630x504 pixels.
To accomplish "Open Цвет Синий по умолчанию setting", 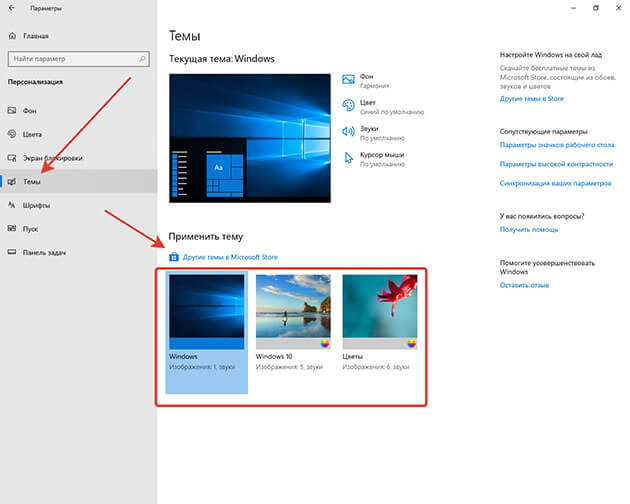I will tap(383, 107).
